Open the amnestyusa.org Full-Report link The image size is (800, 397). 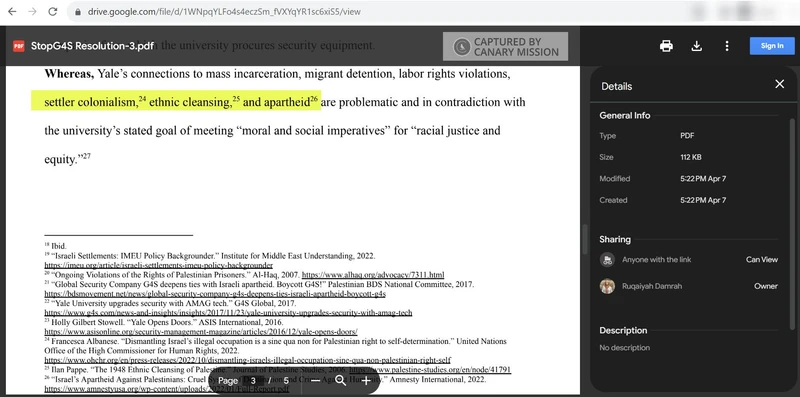[x=166, y=389]
